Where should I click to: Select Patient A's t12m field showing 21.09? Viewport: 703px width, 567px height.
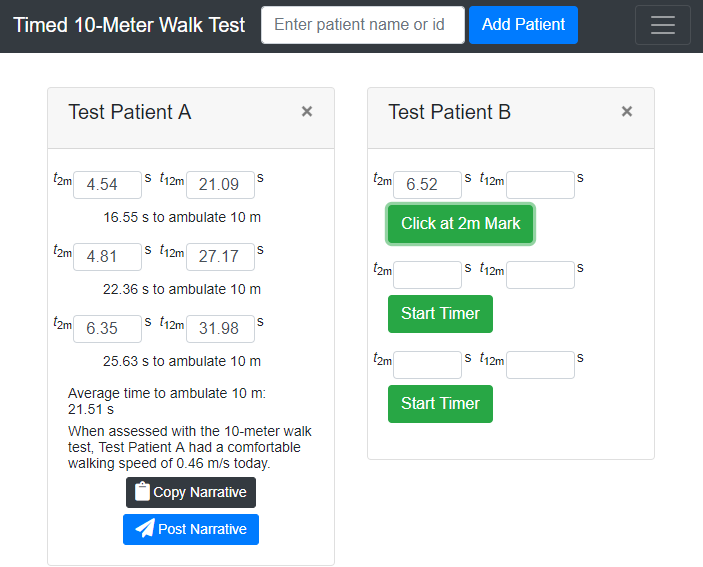(x=220, y=184)
